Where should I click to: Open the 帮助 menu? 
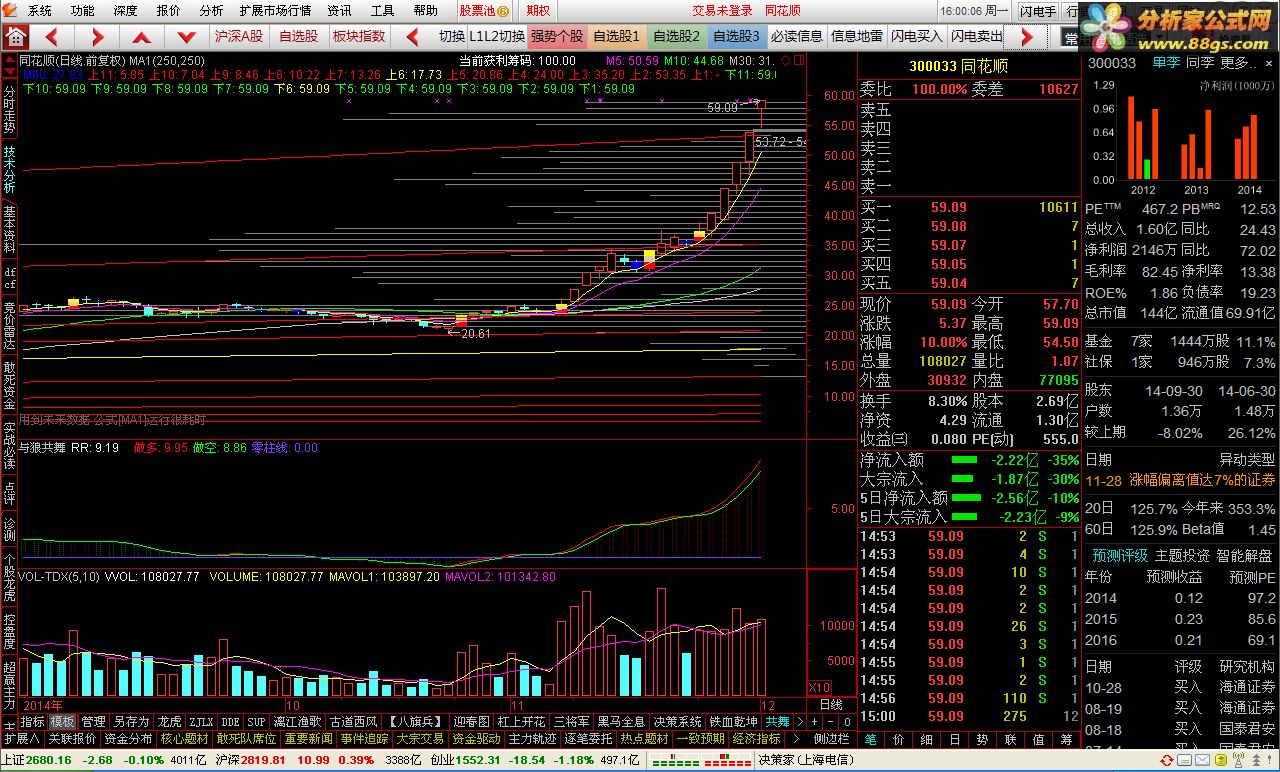(425, 11)
